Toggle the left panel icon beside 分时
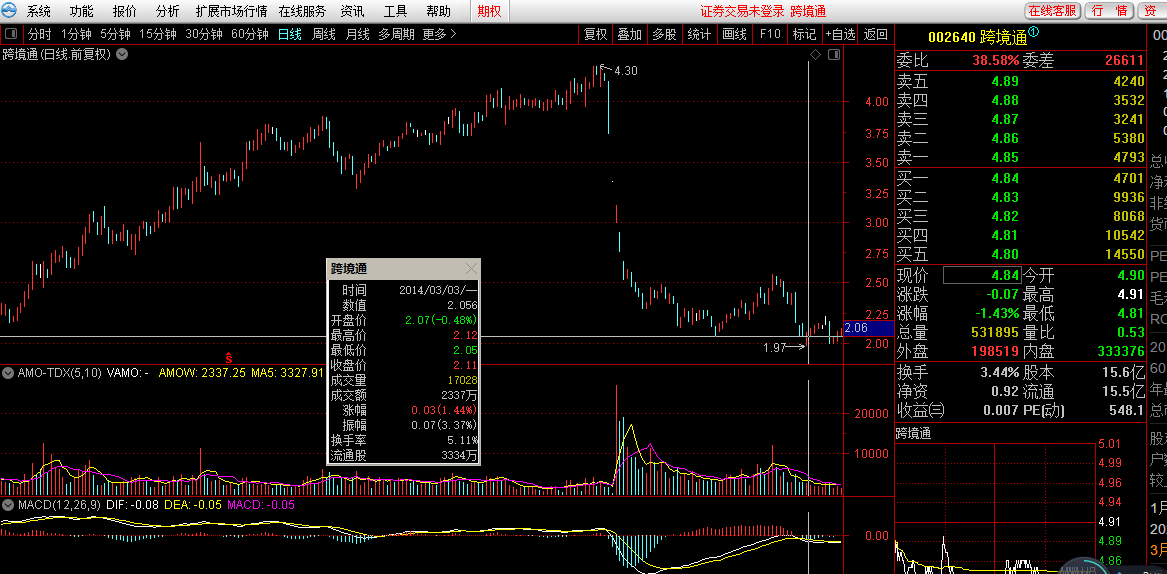1167x574 pixels. [x=11, y=34]
